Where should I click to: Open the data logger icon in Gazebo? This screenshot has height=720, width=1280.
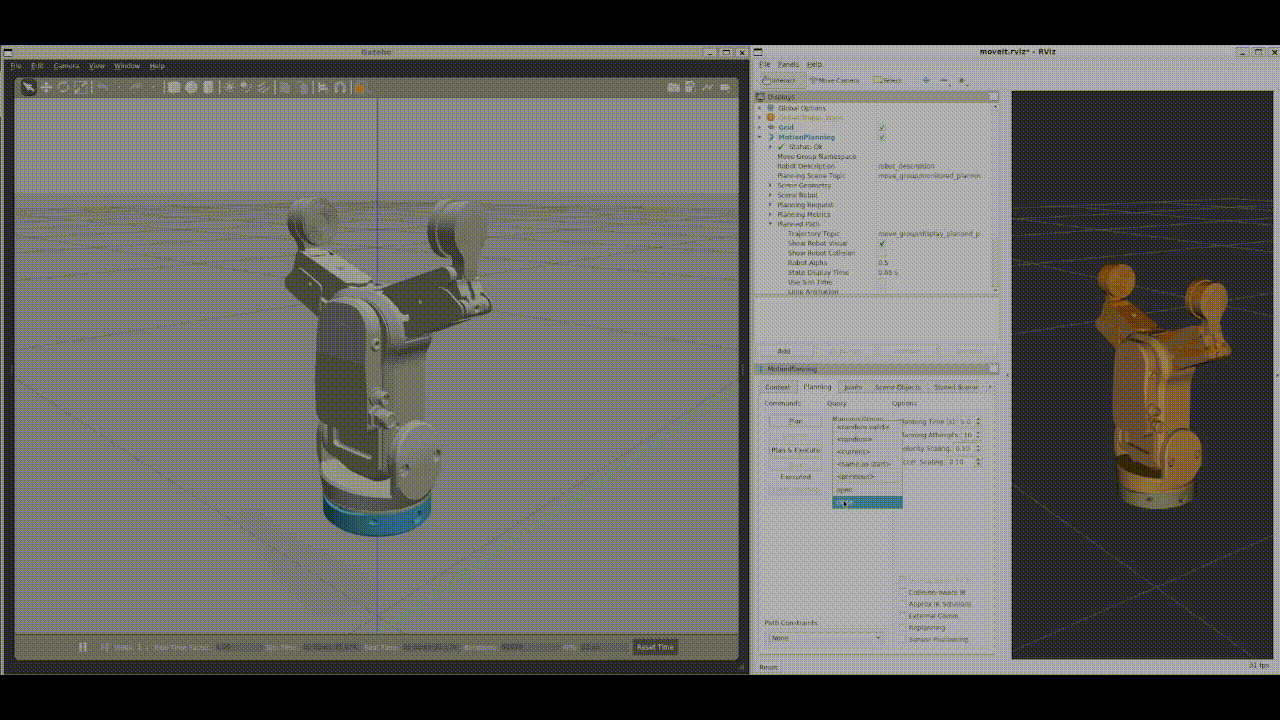pyautogui.click(x=690, y=87)
